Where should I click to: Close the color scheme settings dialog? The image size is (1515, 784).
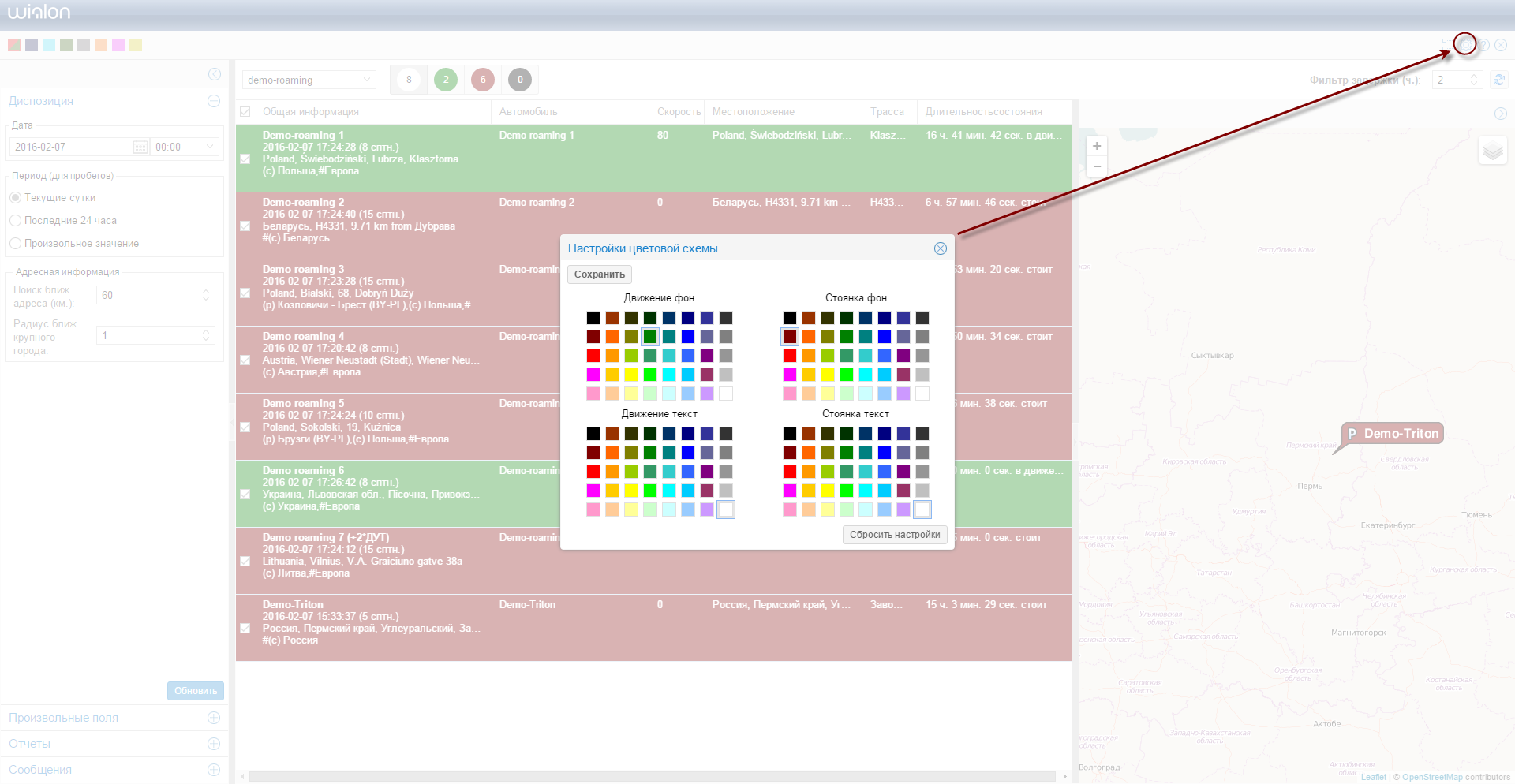pyautogui.click(x=940, y=248)
